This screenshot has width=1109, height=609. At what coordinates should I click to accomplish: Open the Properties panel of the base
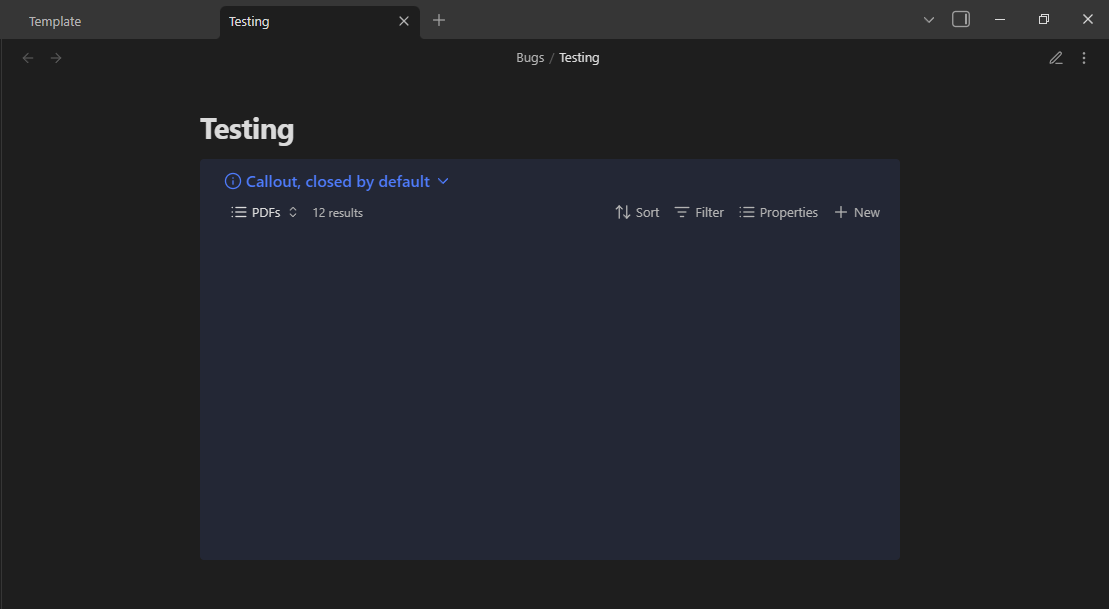[x=778, y=212]
